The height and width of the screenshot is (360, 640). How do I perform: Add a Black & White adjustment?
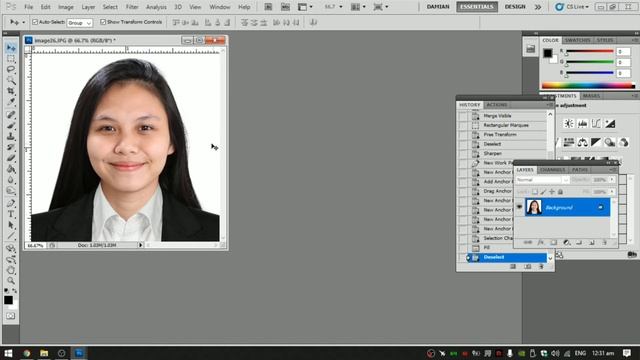[596, 142]
